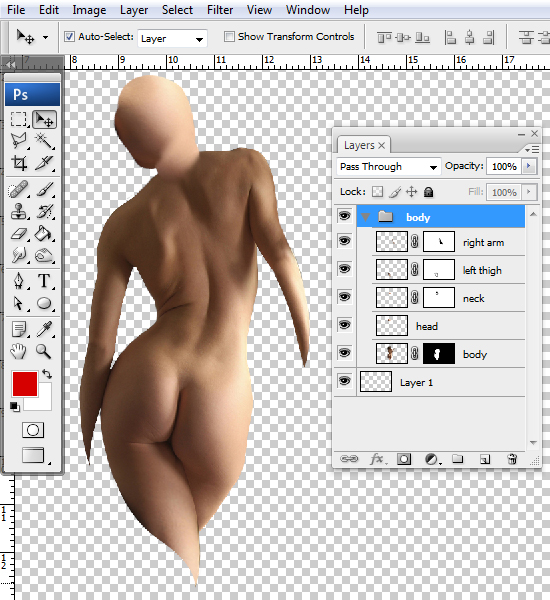Hide the head layer
This screenshot has width=550, height=600.
[x=344, y=325]
